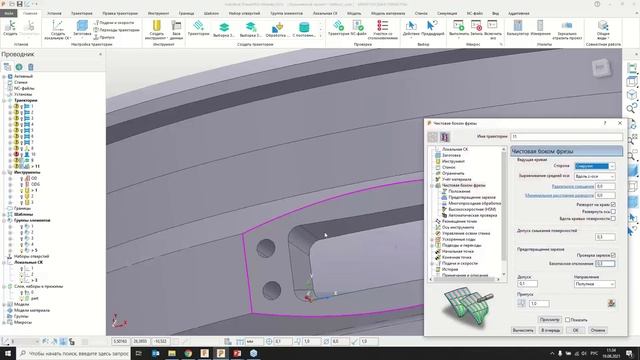Click the Вычислить button
The height and width of the screenshot is (360, 640).
[x=523, y=330]
